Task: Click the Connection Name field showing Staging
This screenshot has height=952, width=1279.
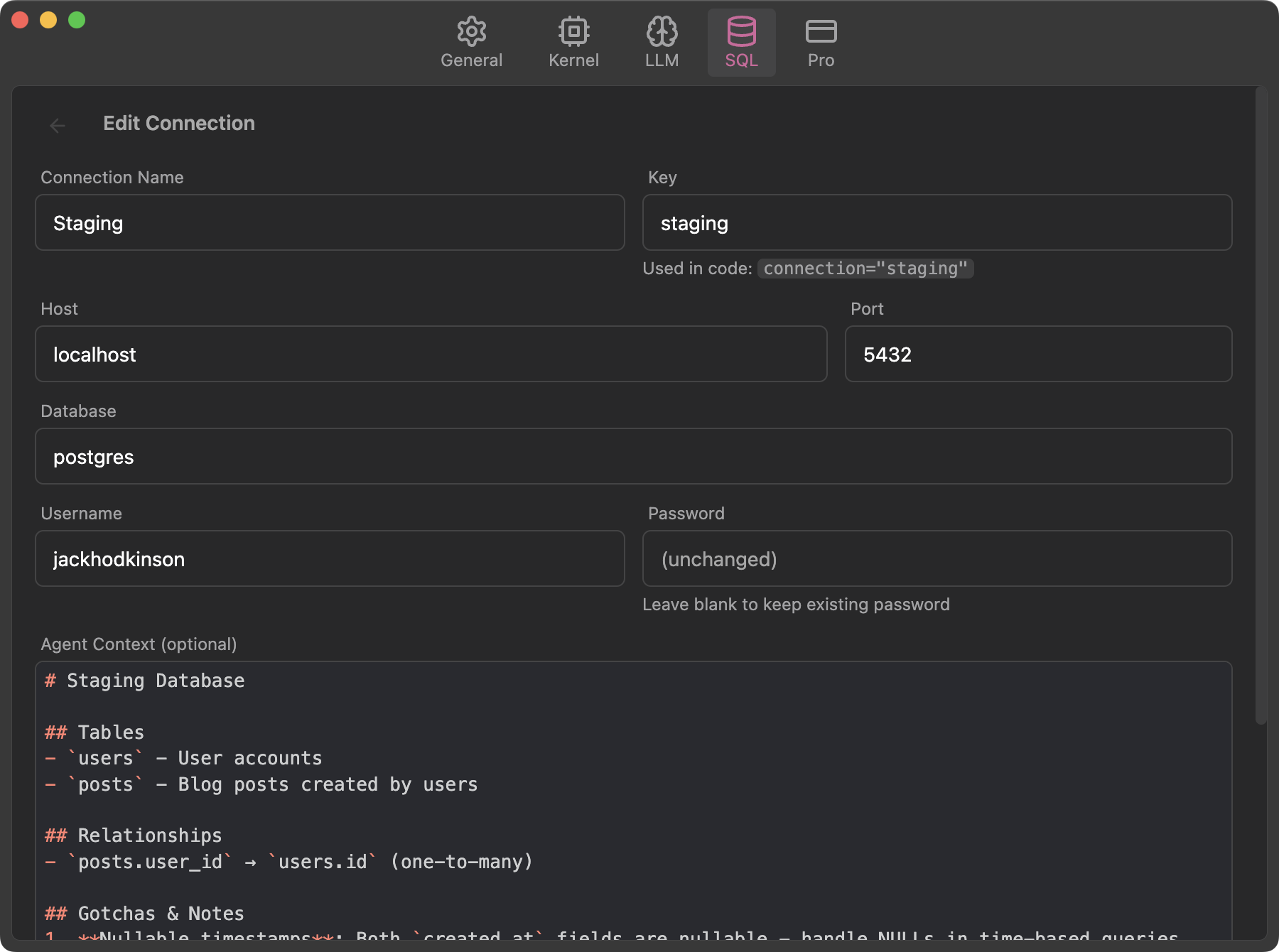Action: (x=330, y=222)
